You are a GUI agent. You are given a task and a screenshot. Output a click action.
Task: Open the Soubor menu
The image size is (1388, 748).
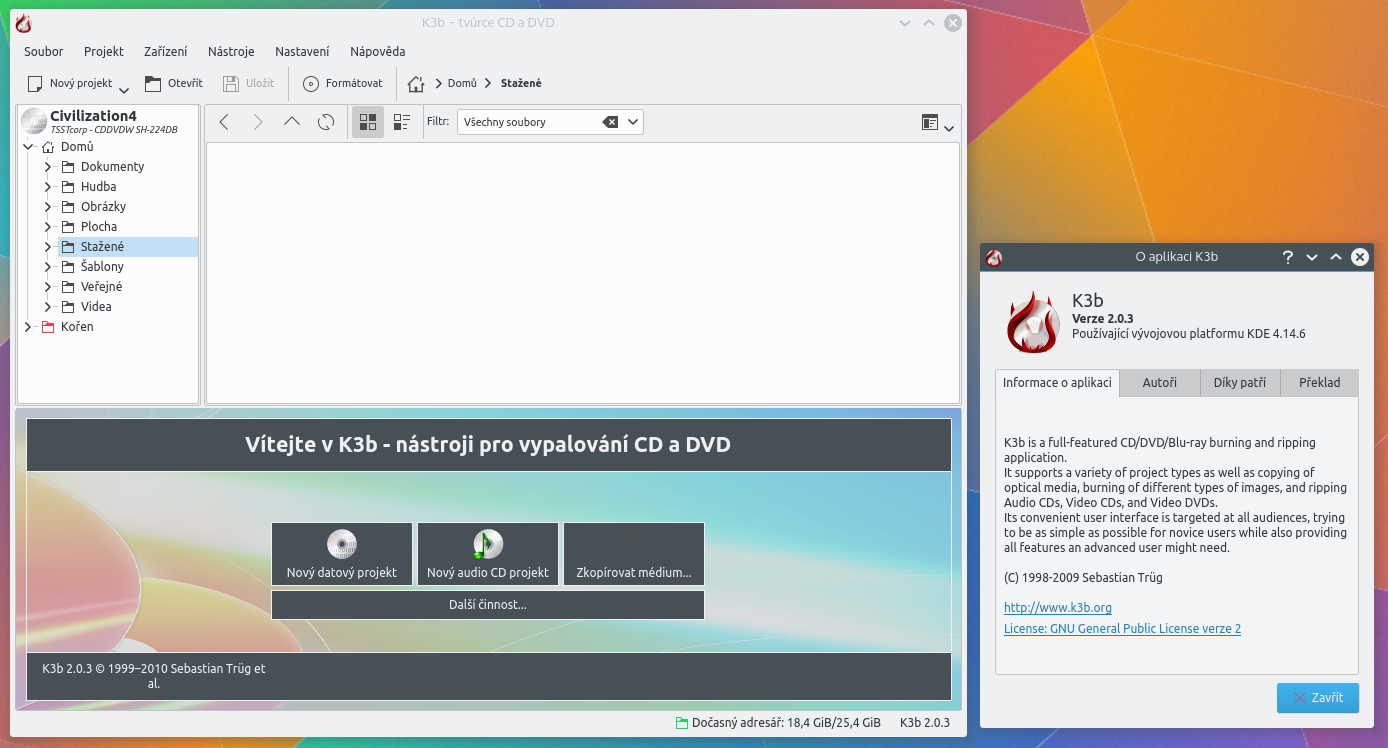click(44, 52)
